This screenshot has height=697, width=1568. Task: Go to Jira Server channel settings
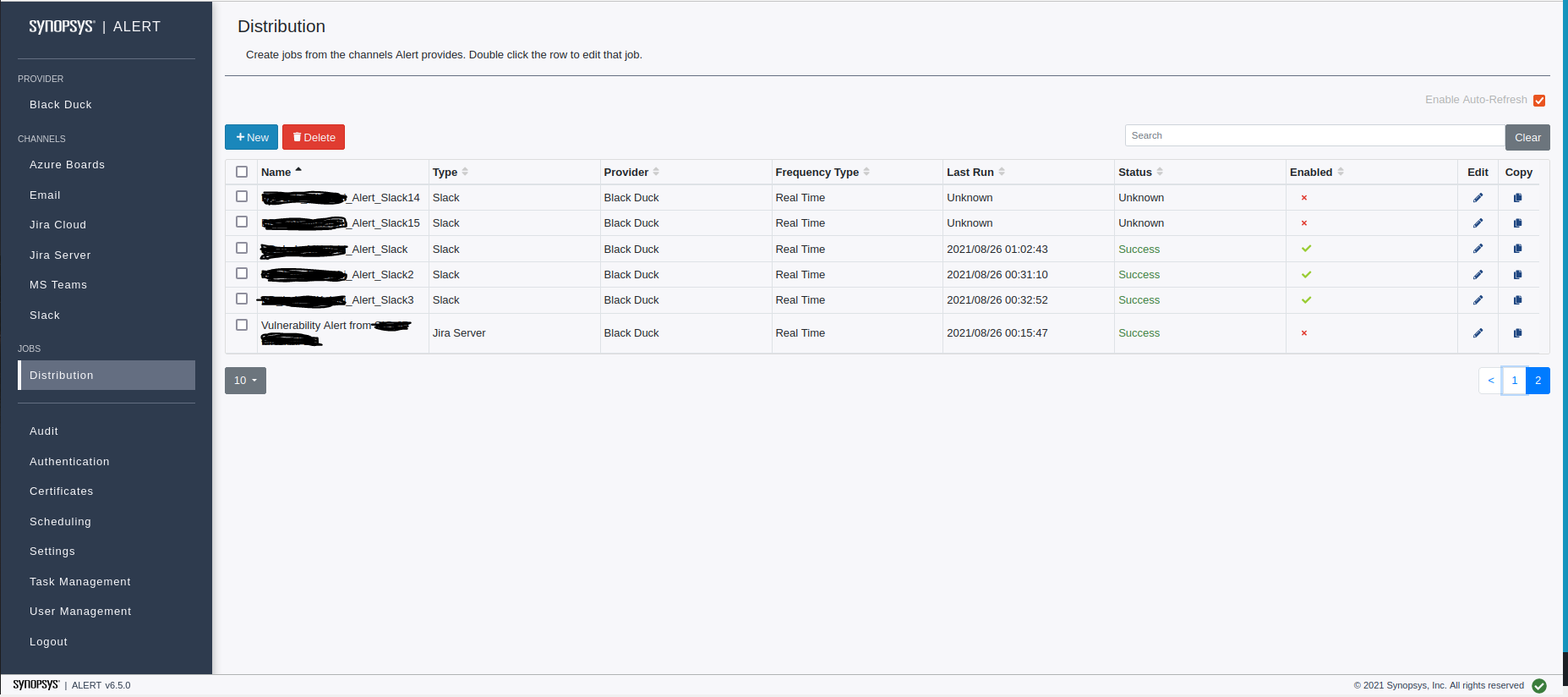tap(60, 255)
